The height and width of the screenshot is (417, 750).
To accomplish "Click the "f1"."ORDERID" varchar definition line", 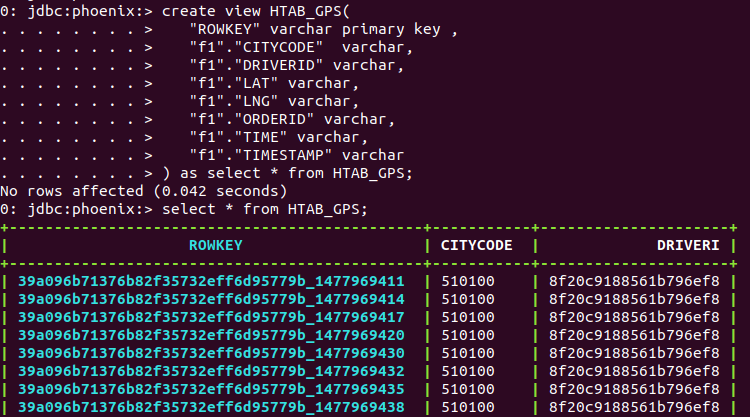I will click(292, 119).
